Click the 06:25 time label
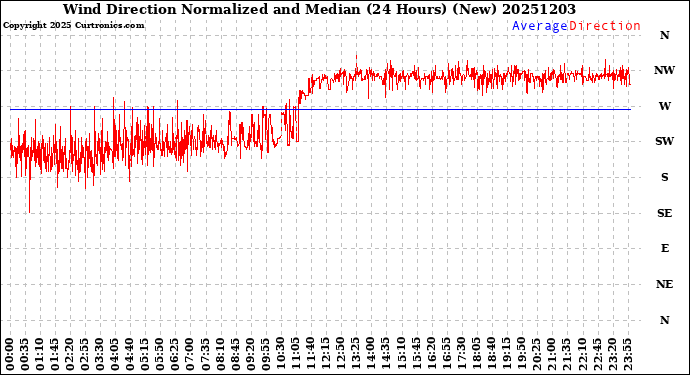Image resolution: width=690 pixels, height=375 pixels. [175, 354]
